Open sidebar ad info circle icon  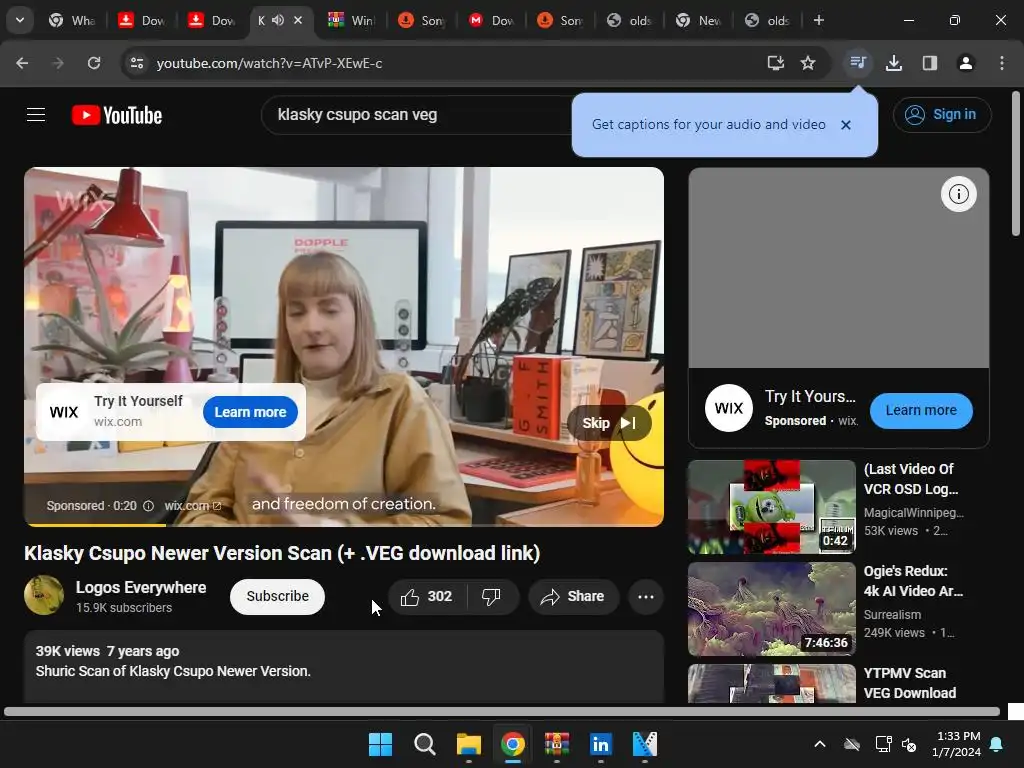tap(959, 194)
